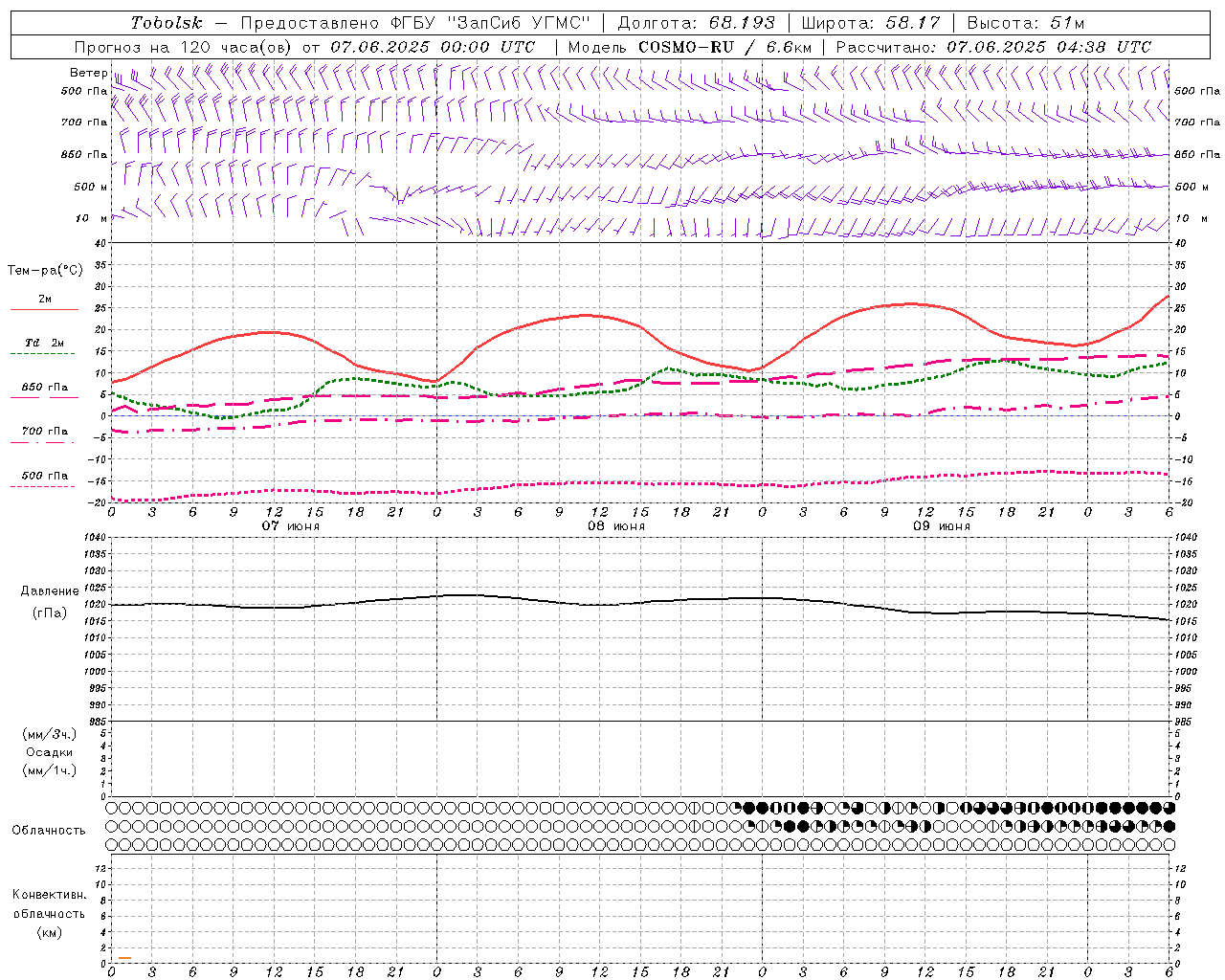Click the 'Высота: 51м' elevation value
The image size is (1225, 980).
1025,23
